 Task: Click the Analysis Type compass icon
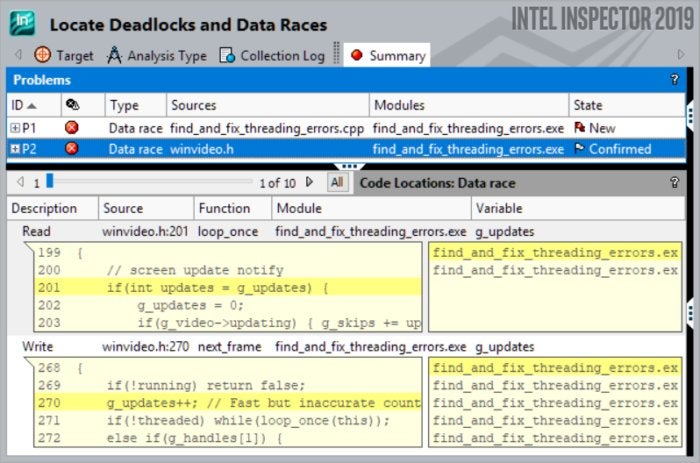(114, 55)
